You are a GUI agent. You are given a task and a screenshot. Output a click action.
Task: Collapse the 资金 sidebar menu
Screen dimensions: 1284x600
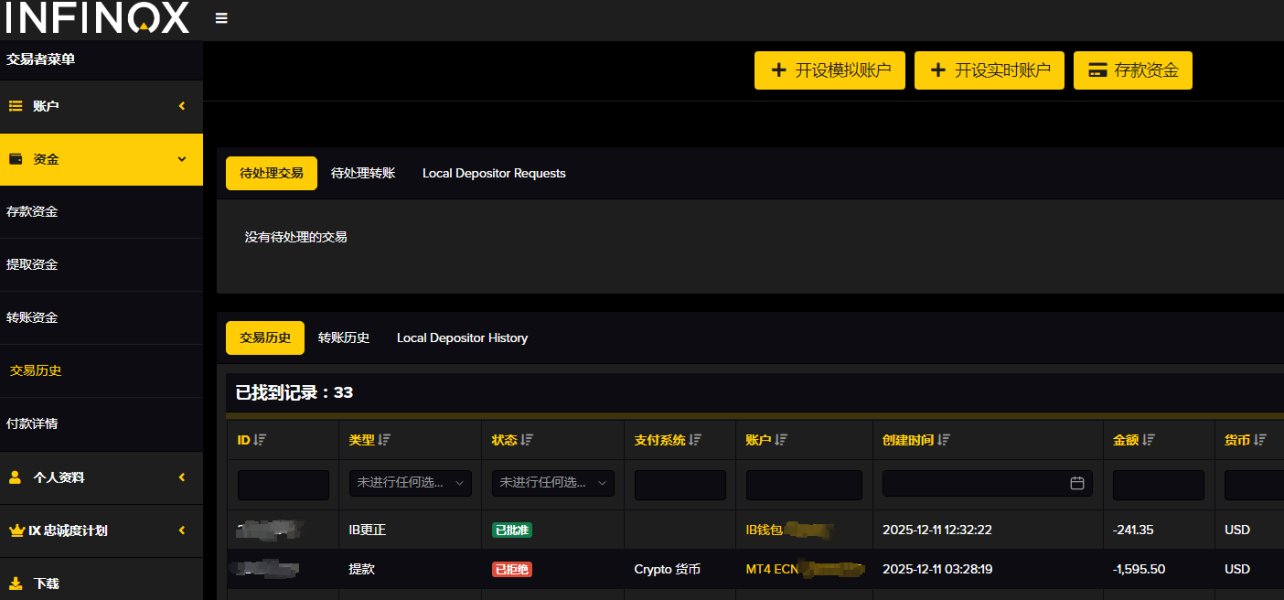click(101, 159)
